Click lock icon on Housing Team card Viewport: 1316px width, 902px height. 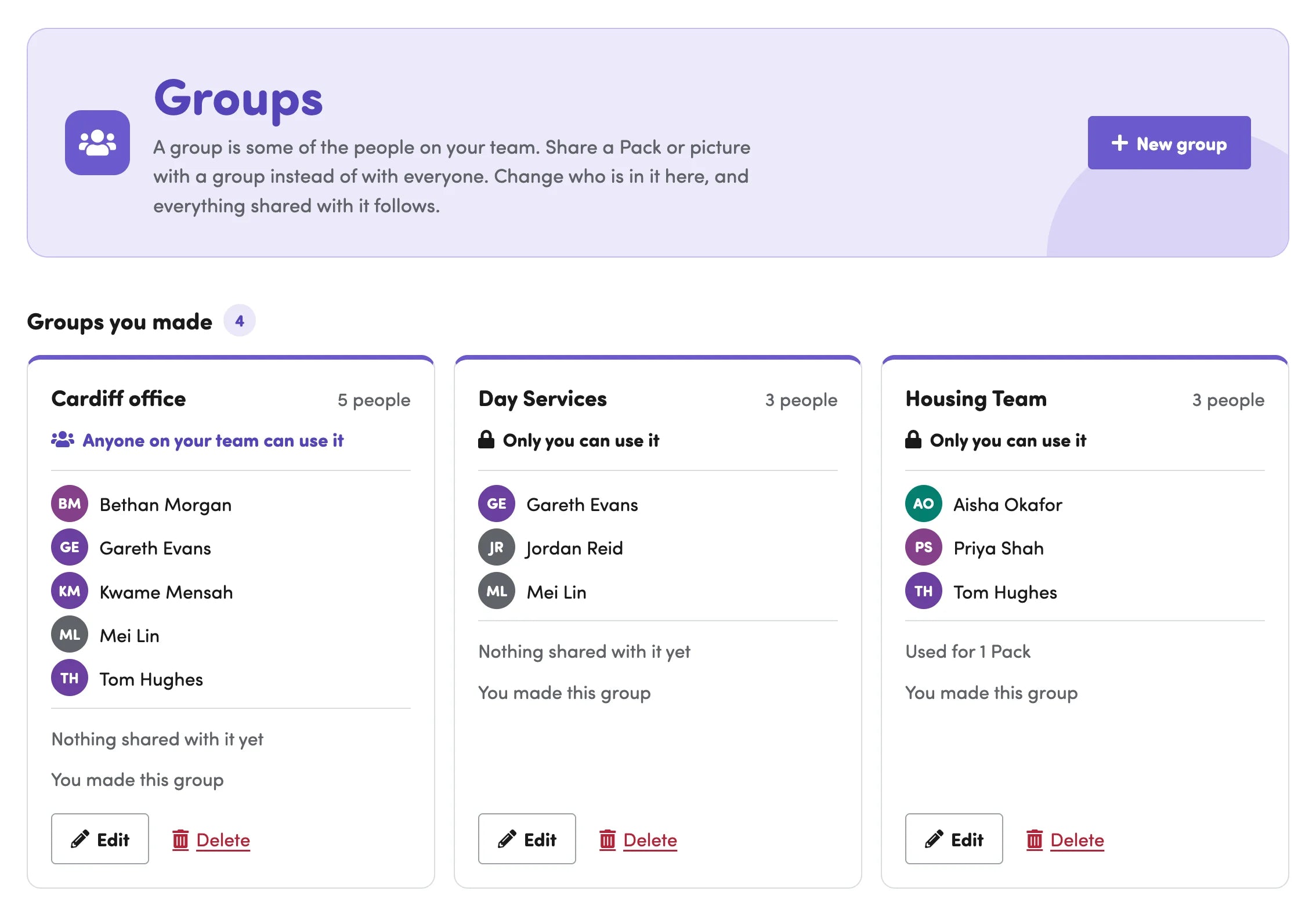point(913,439)
